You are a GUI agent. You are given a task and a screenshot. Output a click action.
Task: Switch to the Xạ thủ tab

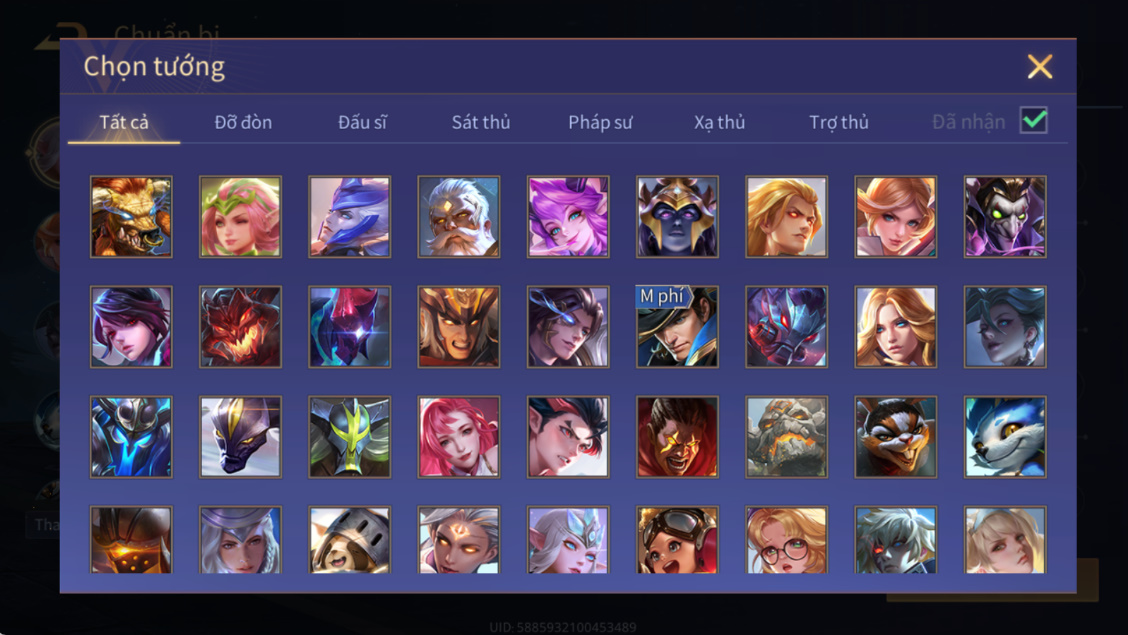[x=719, y=122]
